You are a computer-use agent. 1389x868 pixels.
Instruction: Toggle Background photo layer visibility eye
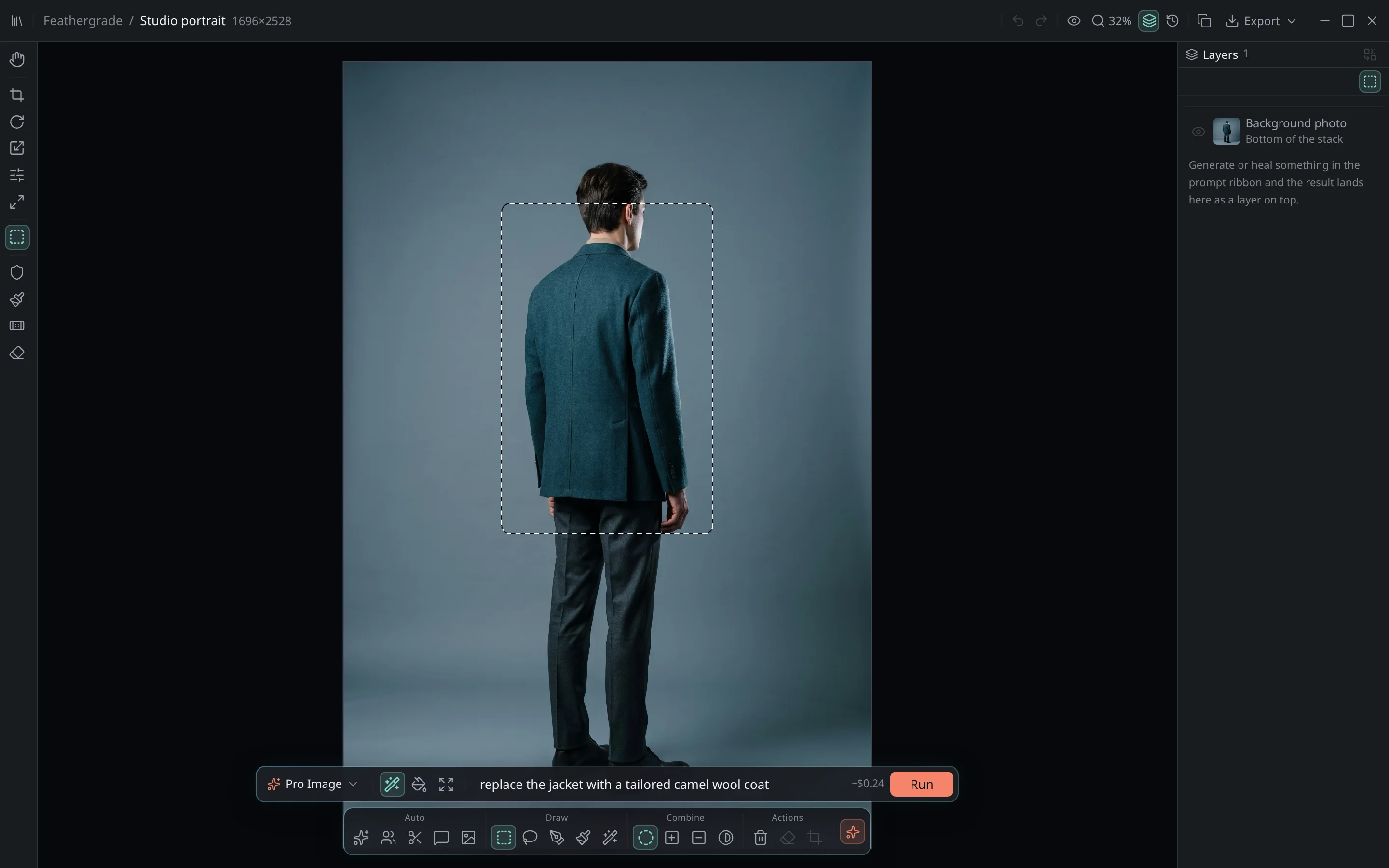1198,132
